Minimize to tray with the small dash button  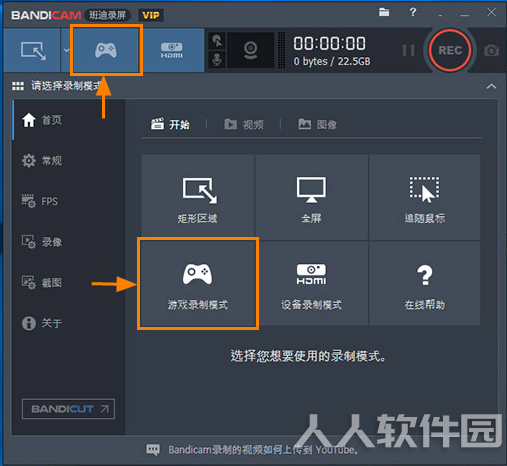point(440,15)
